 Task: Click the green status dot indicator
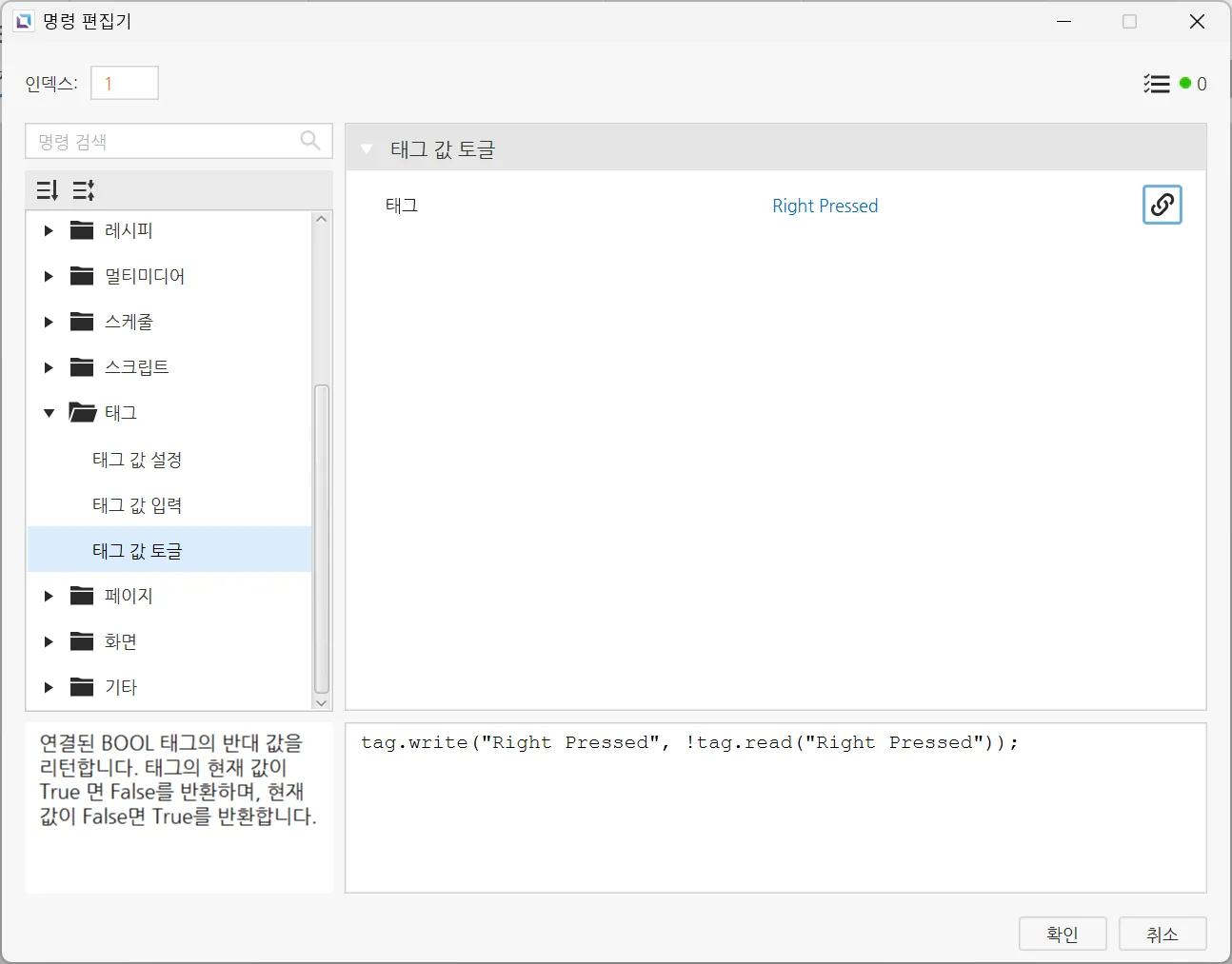click(x=1185, y=84)
